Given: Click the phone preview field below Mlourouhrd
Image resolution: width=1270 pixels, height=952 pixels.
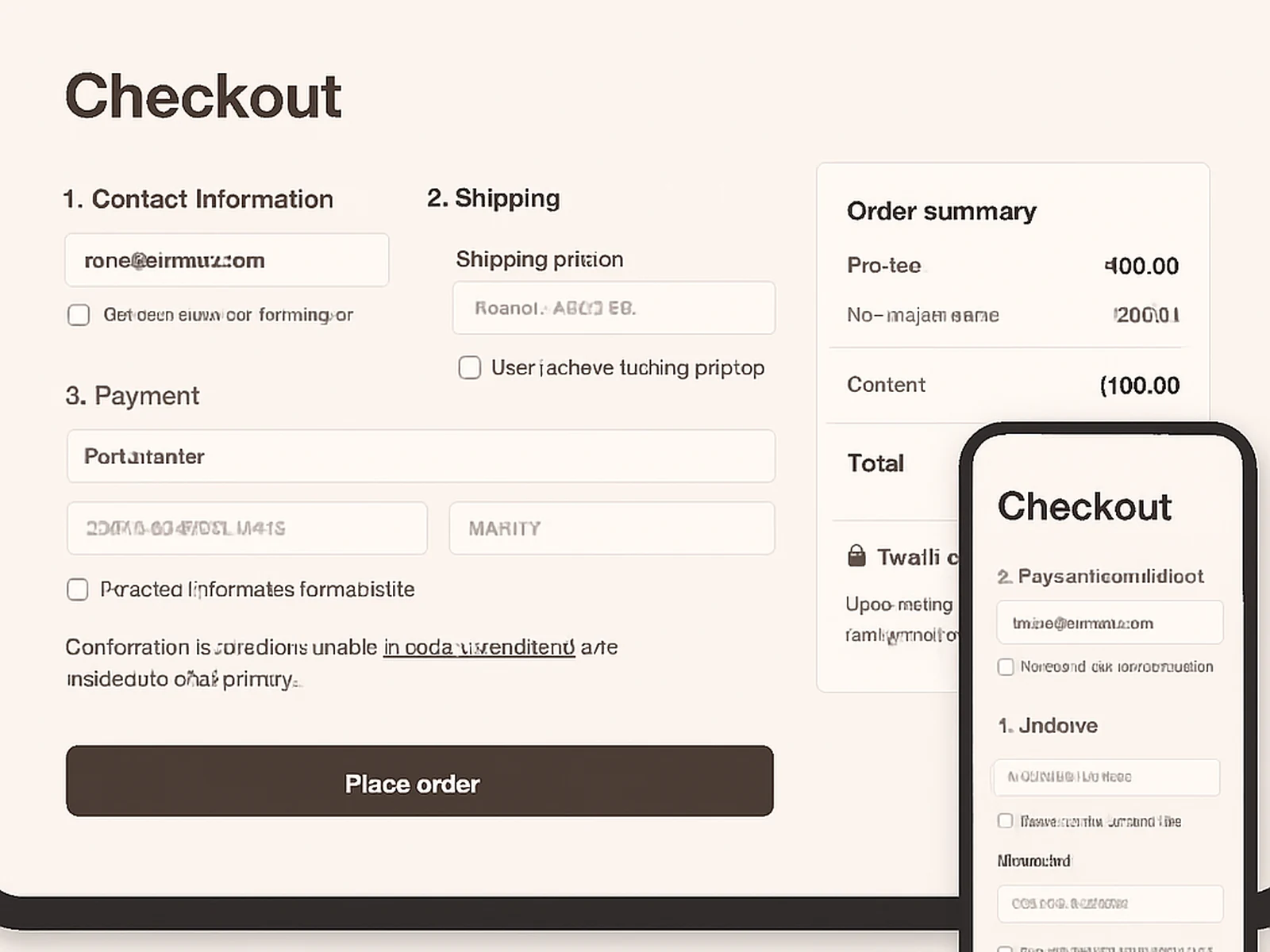Looking at the screenshot, I should (x=1109, y=904).
